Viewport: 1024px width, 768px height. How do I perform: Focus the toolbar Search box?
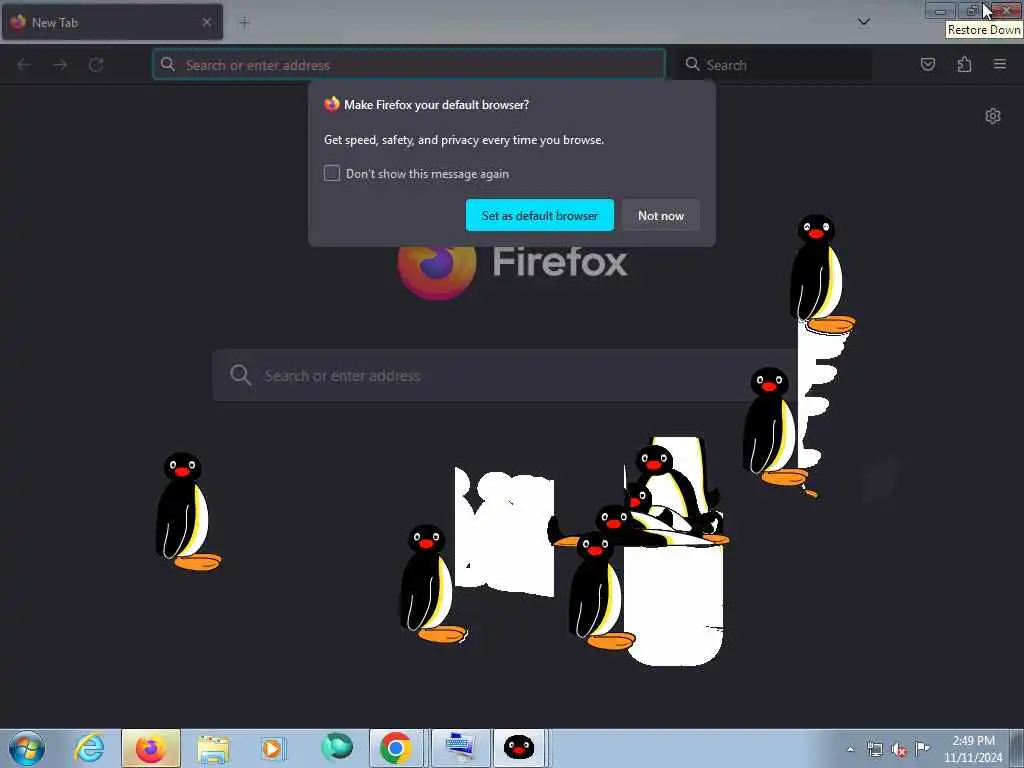774,65
